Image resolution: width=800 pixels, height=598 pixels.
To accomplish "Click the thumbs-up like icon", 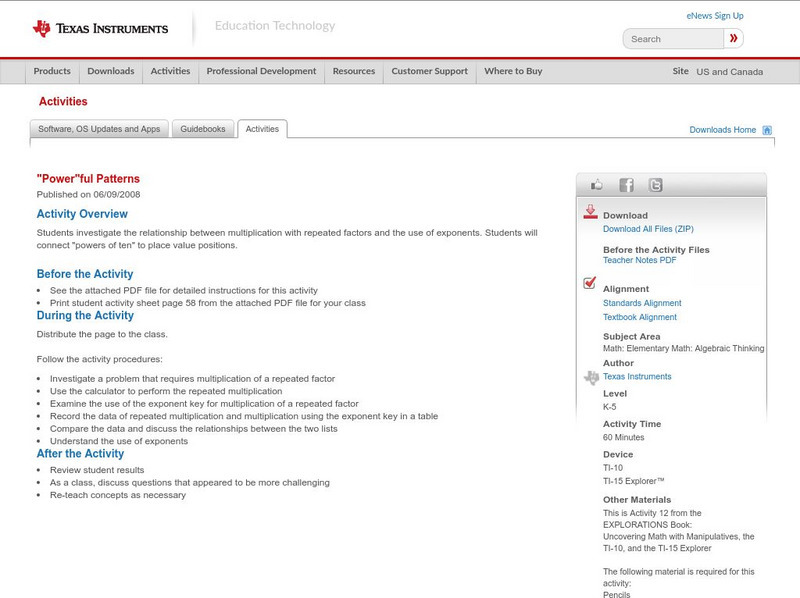I will [x=596, y=185].
